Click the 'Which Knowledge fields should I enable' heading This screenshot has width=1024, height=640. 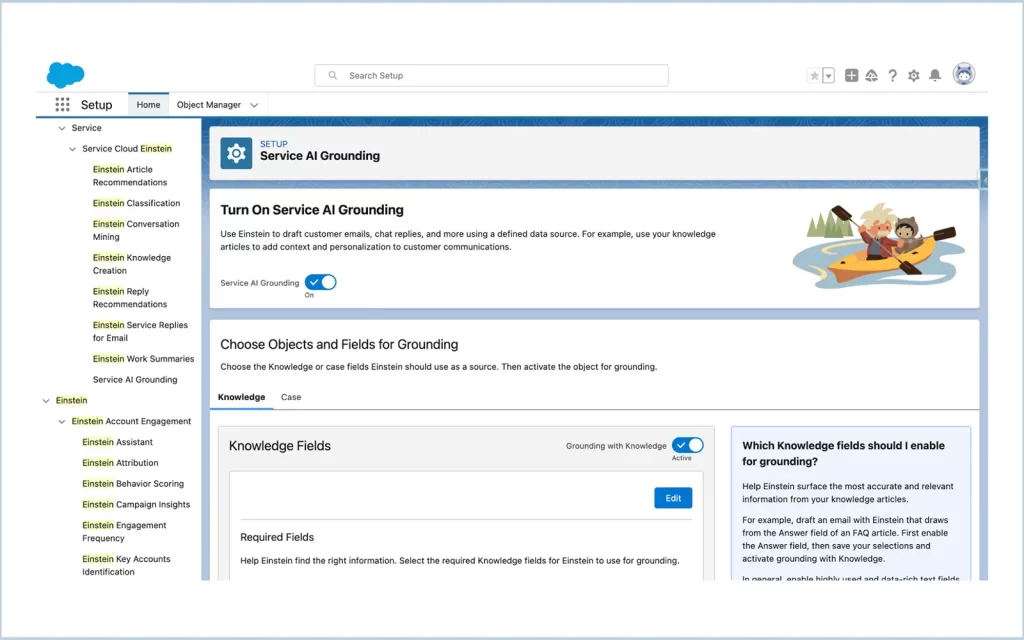[x=844, y=453]
